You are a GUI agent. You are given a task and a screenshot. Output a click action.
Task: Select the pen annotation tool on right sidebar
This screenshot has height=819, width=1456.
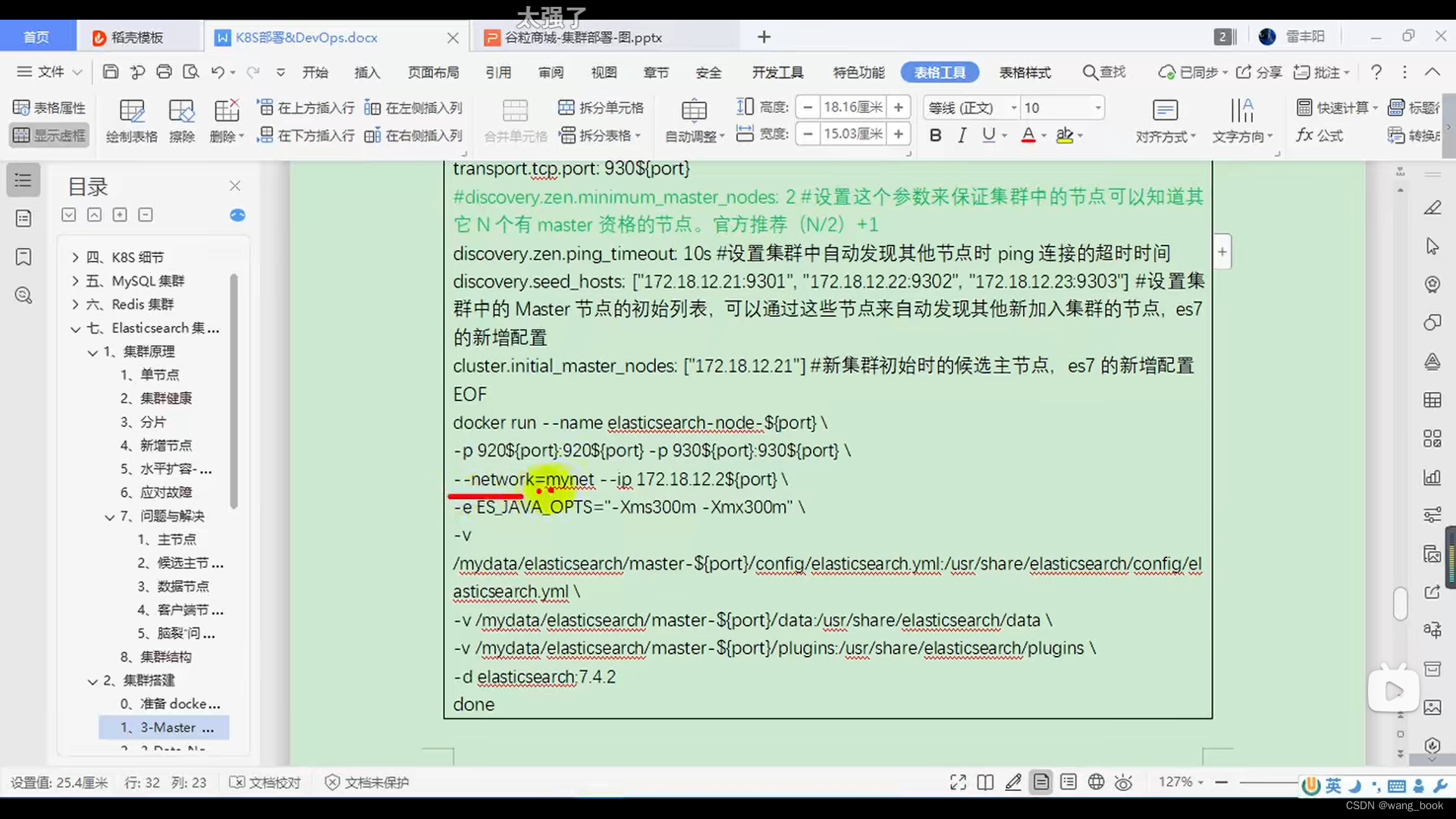(1432, 208)
